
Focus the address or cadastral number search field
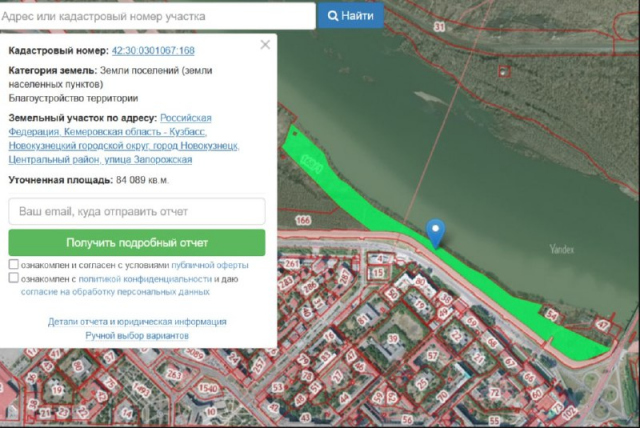pos(158,16)
